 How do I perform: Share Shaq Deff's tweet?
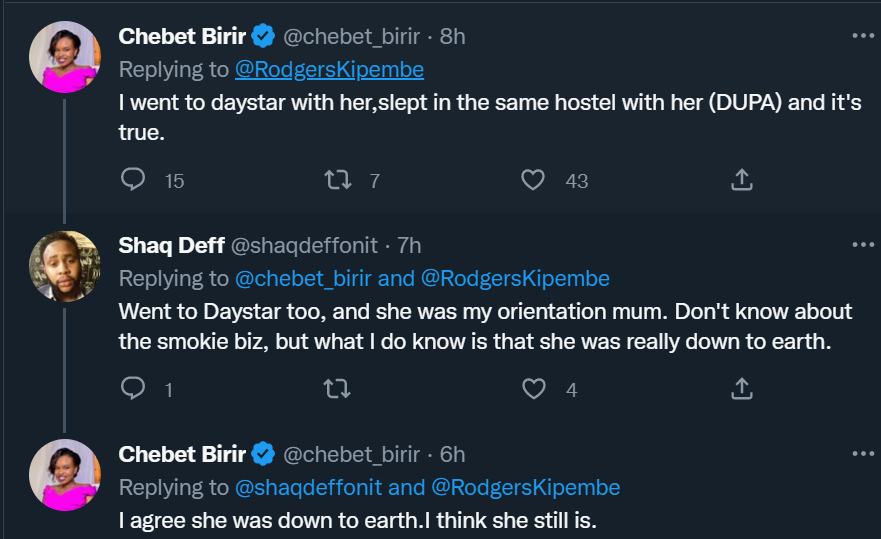click(x=741, y=389)
